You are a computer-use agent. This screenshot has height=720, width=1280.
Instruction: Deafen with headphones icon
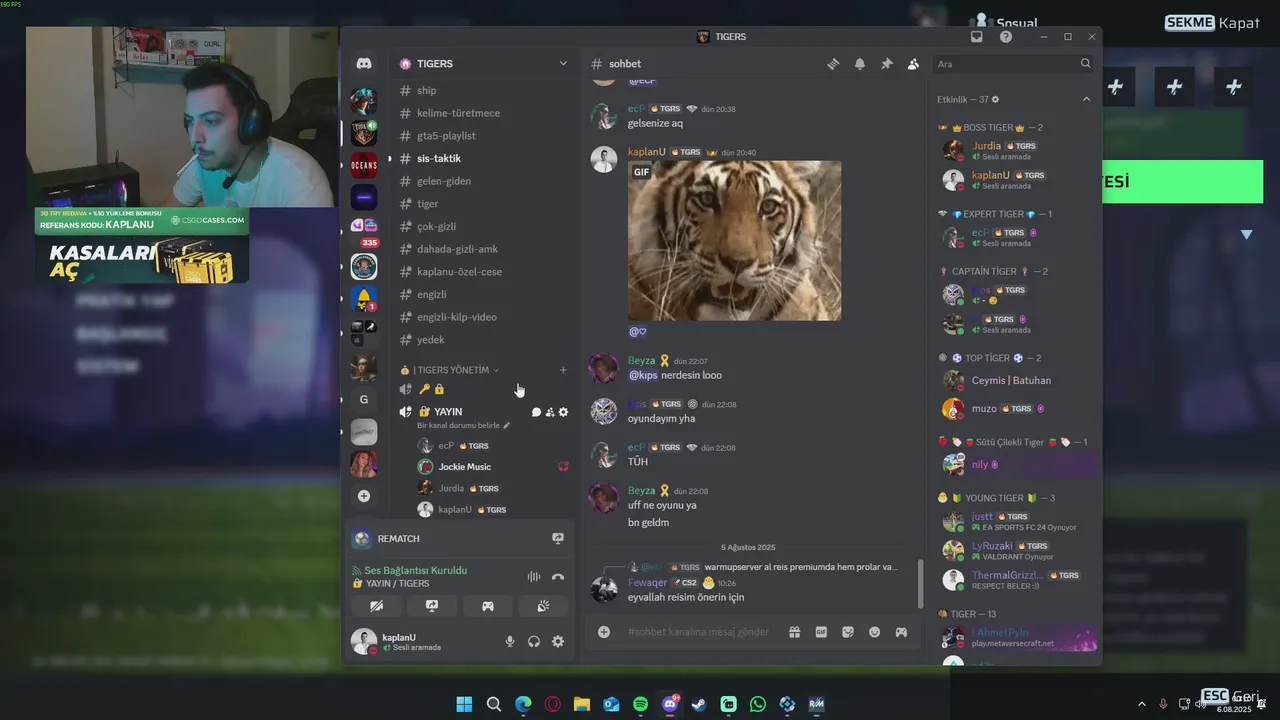tap(534, 642)
